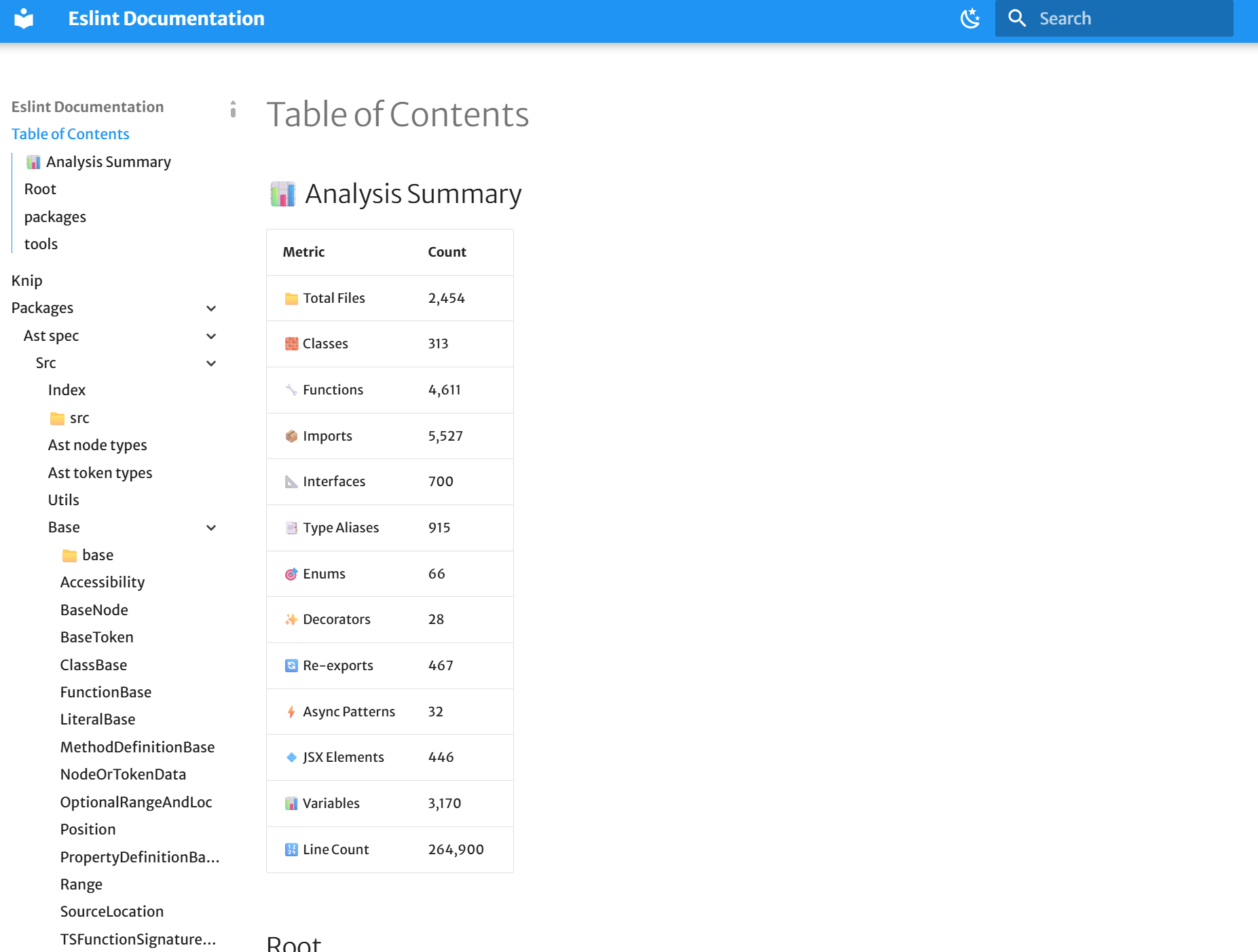Click the Interfaces ruler icon
This screenshot has height=952, width=1258.
[291, 482]
